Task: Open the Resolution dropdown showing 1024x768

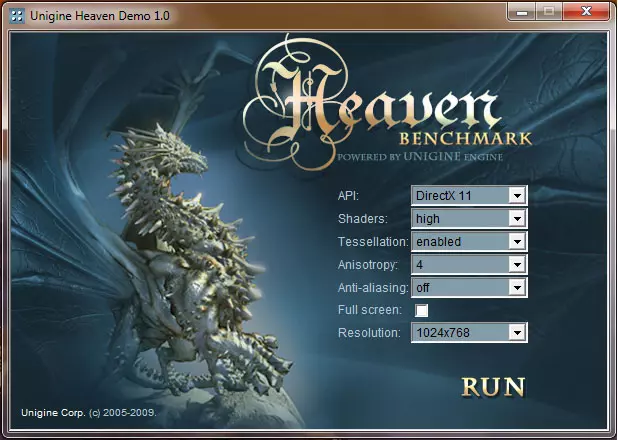Action: [x=469, y=333]
